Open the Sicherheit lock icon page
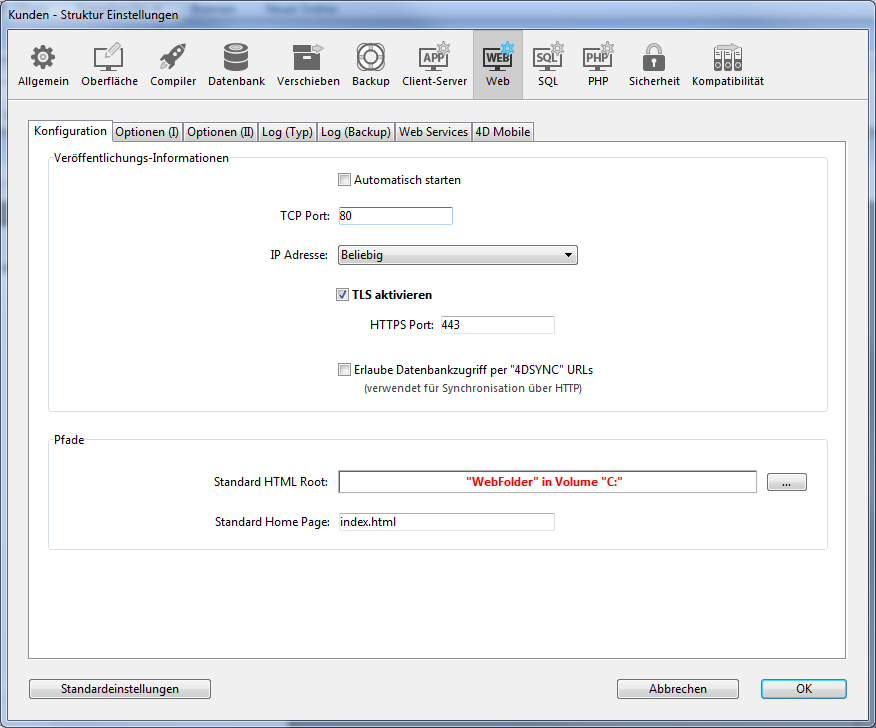The width and height of the screenshot is (876, 728). (654, 65)
